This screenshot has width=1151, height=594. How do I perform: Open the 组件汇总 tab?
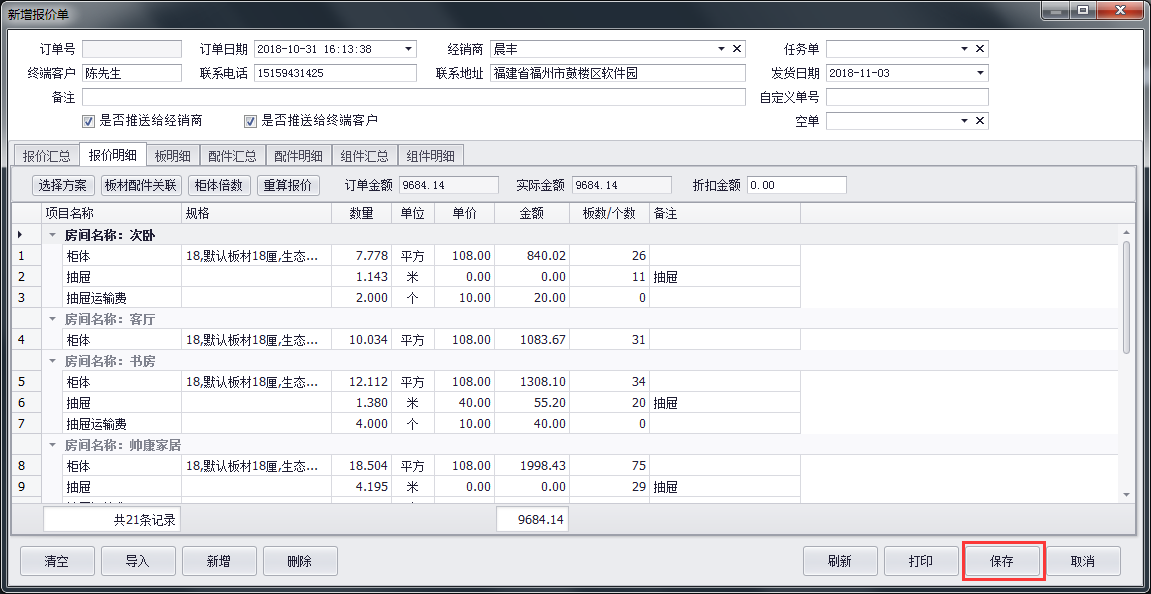(364, 156)
